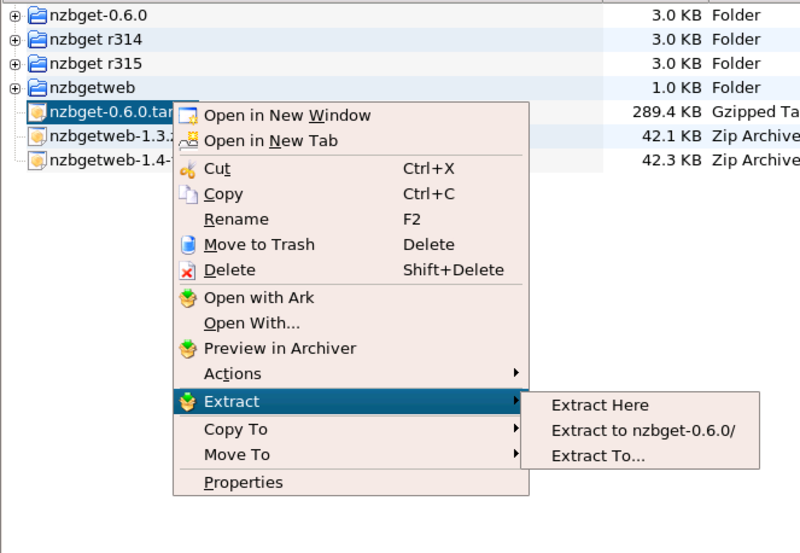800x553 pixels.
Task: Click the Ark icon beside Open with Ark
Action: pos(188,298)
